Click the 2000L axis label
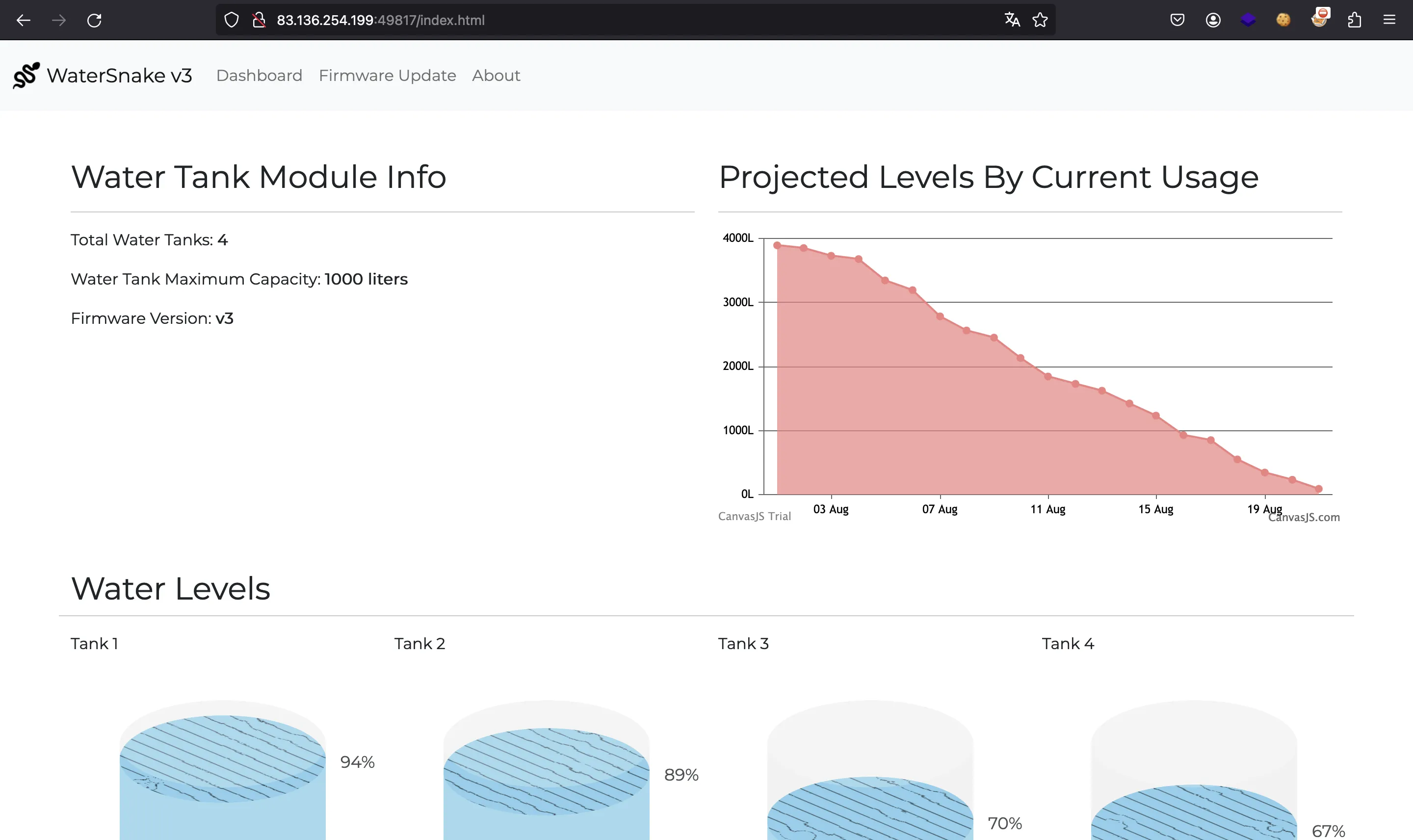The width and height of the screenshot is (1413, 840). pos(738,366)
